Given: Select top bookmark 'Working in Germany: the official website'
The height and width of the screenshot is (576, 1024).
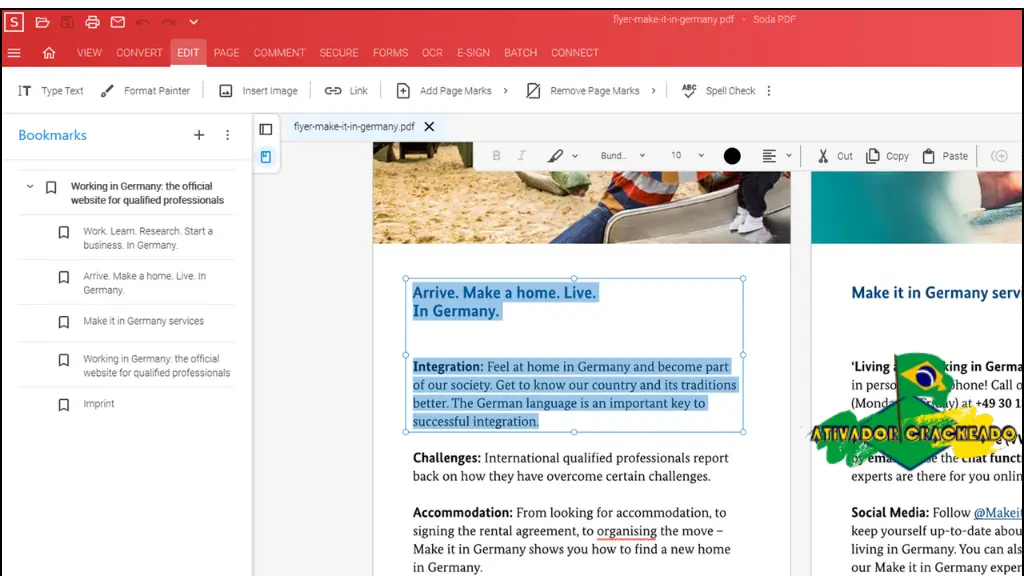Looking at the screenshot, I should tap(147, 193).
